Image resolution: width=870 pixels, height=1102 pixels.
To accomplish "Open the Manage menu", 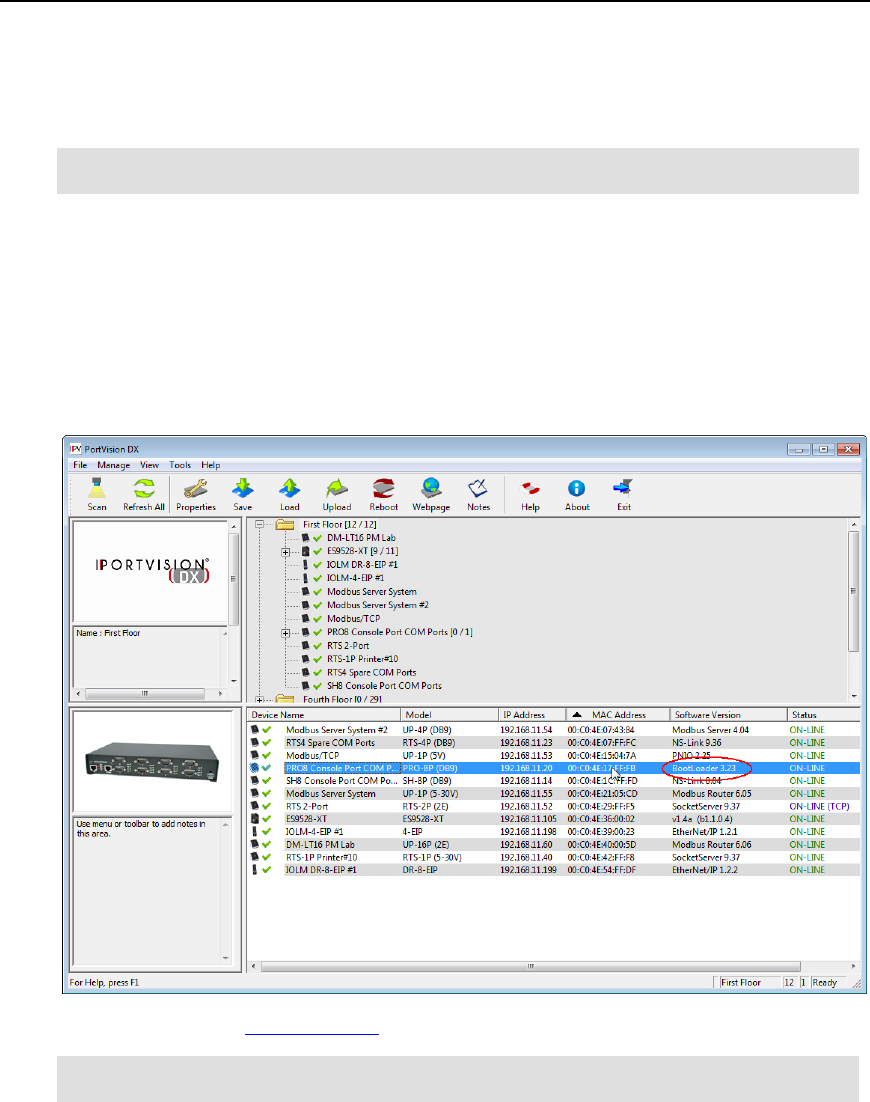I will click(113, 465).
